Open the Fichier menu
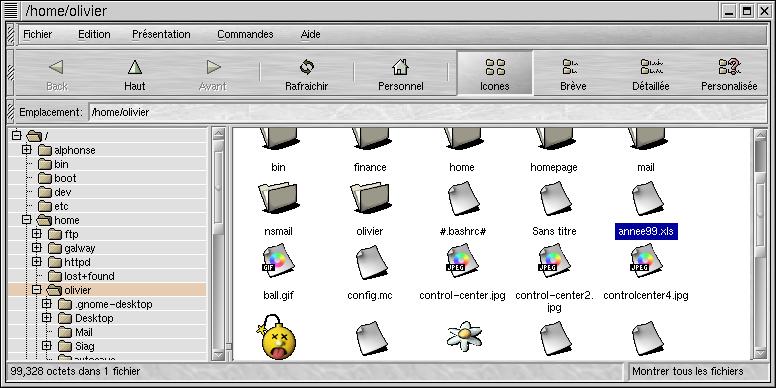The image size is (776, 388). [x=38, y=34]
